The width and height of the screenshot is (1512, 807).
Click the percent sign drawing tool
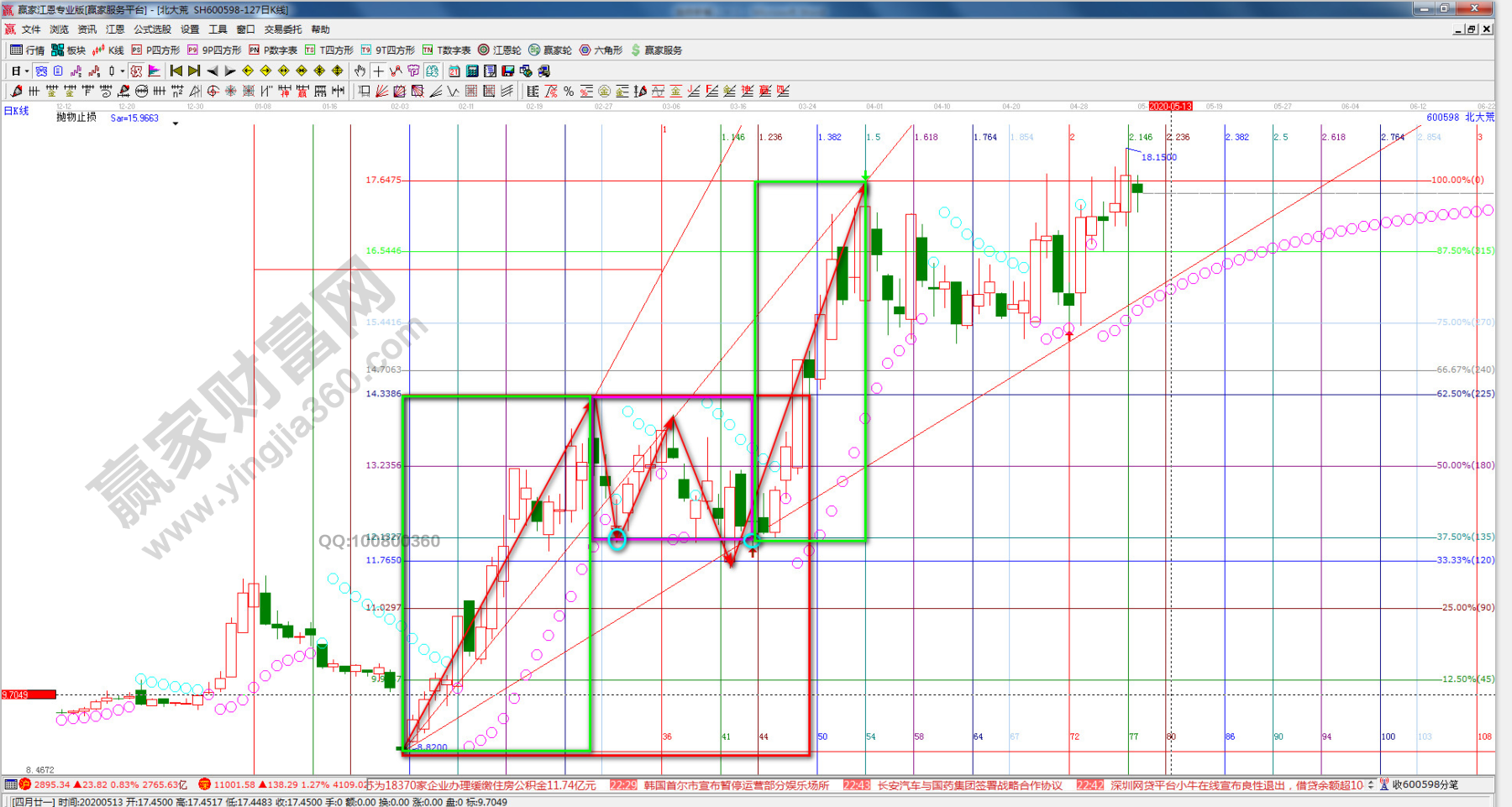coord(569,92)
